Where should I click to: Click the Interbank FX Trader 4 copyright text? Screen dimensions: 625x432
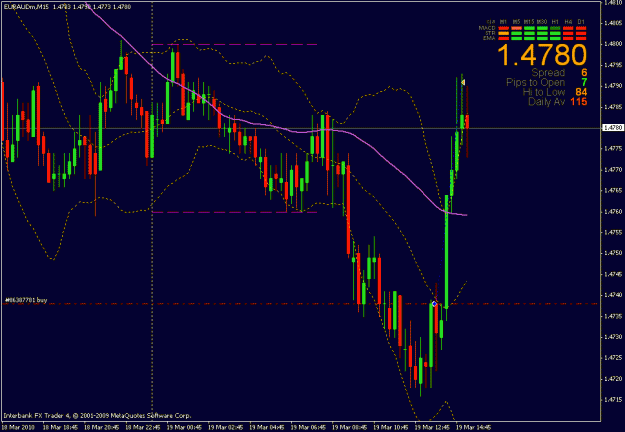pyautogui.click(x=97, y=416)
